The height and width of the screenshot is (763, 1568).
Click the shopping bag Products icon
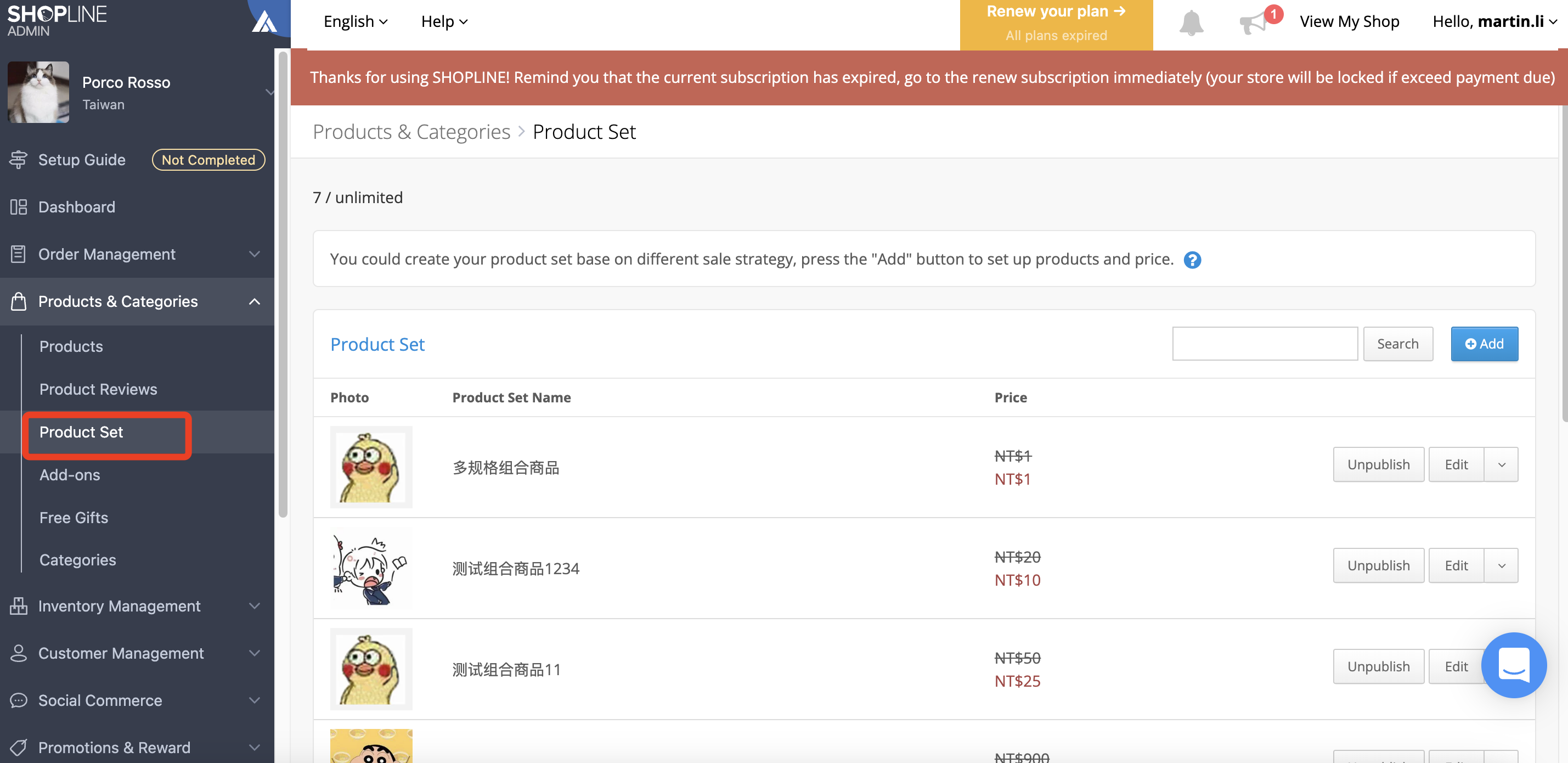(x=18, y=301)
